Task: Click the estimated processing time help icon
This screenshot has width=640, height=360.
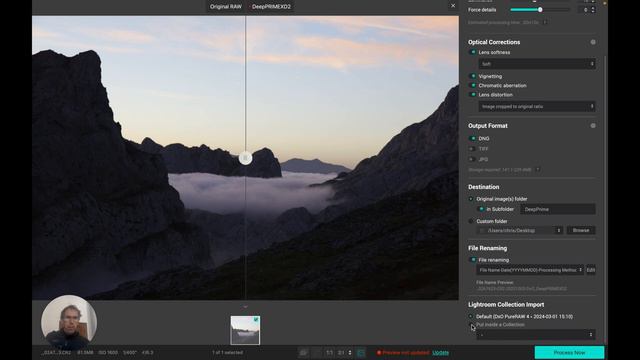Action: [x=545, y=22]
